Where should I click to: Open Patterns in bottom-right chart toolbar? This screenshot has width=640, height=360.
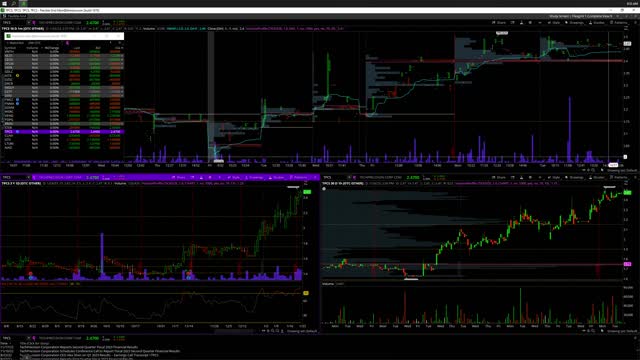[x=619, y=178]
